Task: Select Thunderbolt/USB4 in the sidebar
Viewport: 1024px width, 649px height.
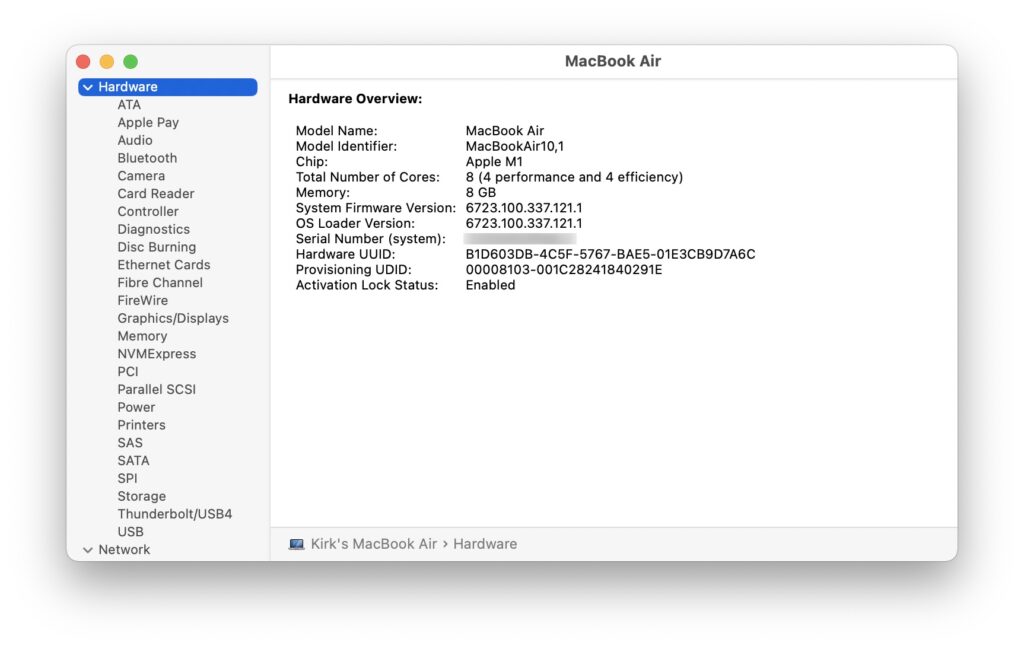Action: pyautogui.click(x=173, y=513)
